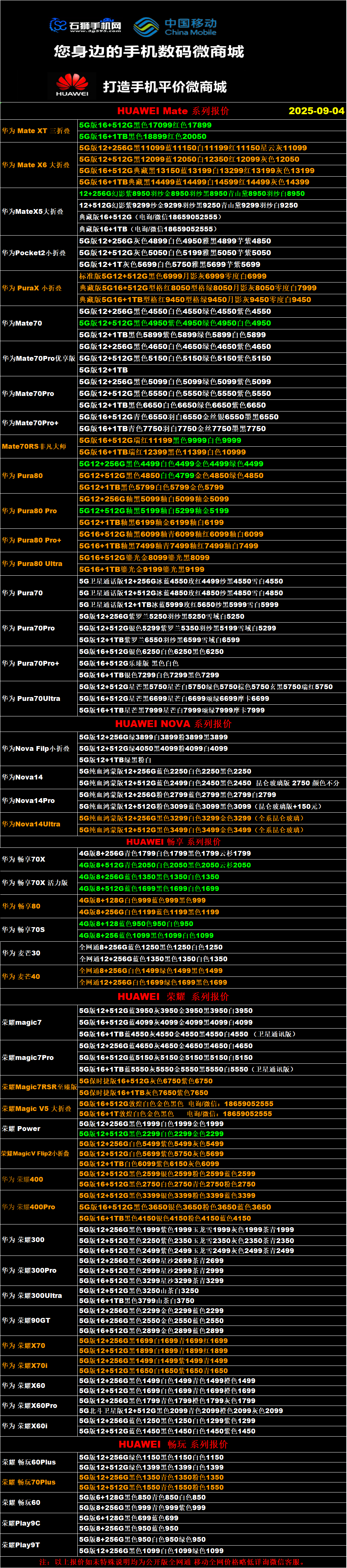Click the 荣耀Play9T model cell
The width and height of the screenshot is (347, 1568).
(21, 1545)
